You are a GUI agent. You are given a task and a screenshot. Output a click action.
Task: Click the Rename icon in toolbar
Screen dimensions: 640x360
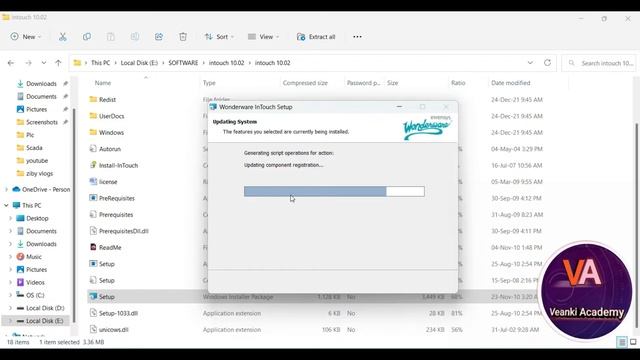[135, 37]
